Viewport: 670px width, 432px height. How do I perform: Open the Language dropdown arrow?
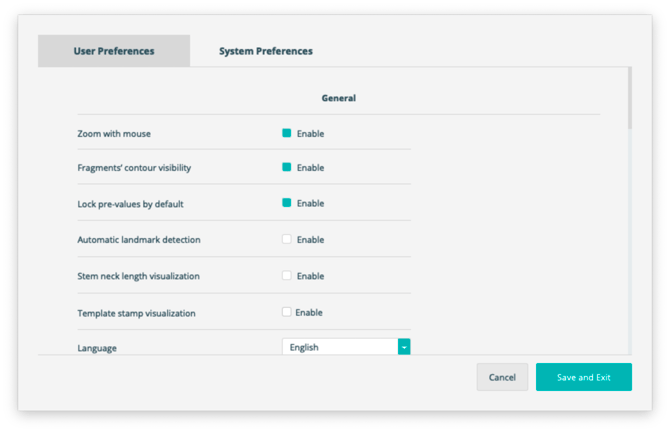click(404, 347)
